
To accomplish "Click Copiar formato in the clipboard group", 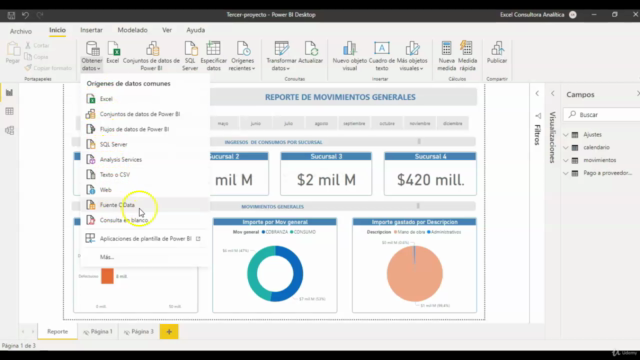I will click(48, 68).
